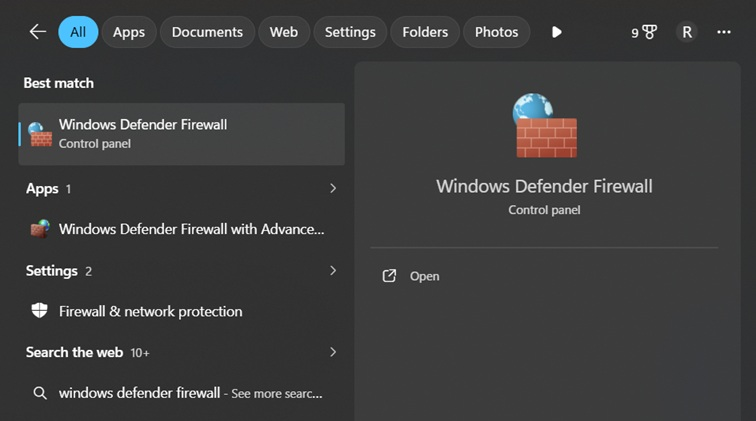Open Windows Defender Firewall with Advanced Security result
Viewport: 756px width, 421px height.
[x=181, y=229]
